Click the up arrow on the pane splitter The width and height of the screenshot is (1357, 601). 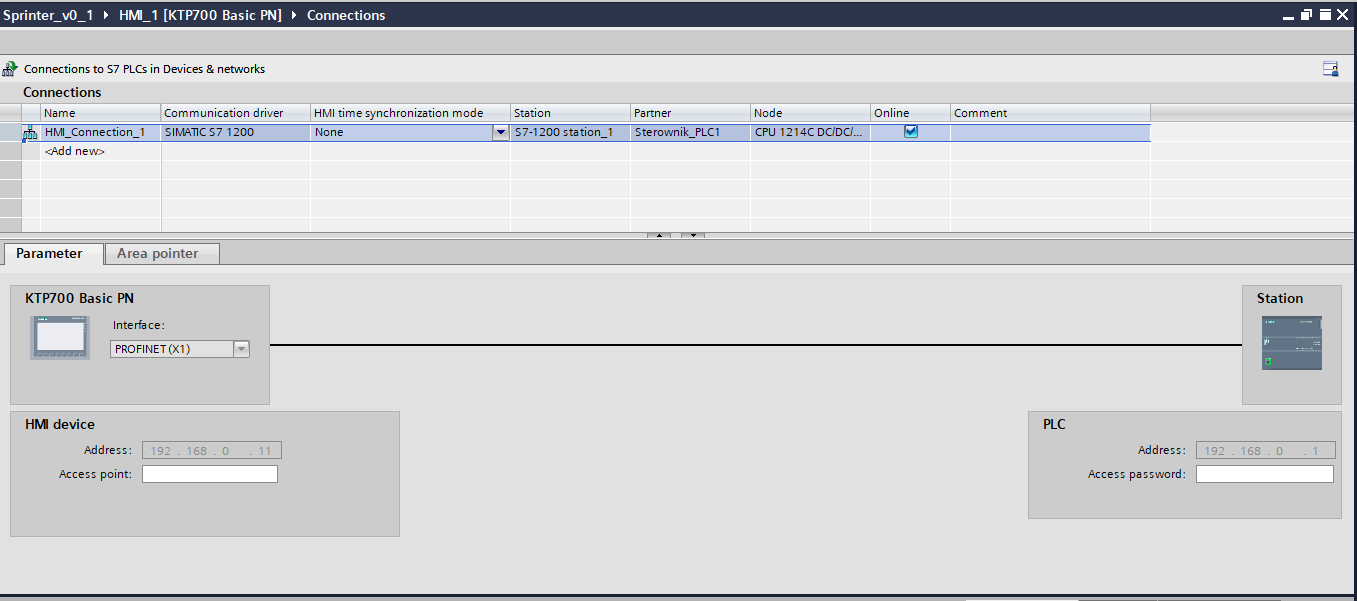[659, 236]
